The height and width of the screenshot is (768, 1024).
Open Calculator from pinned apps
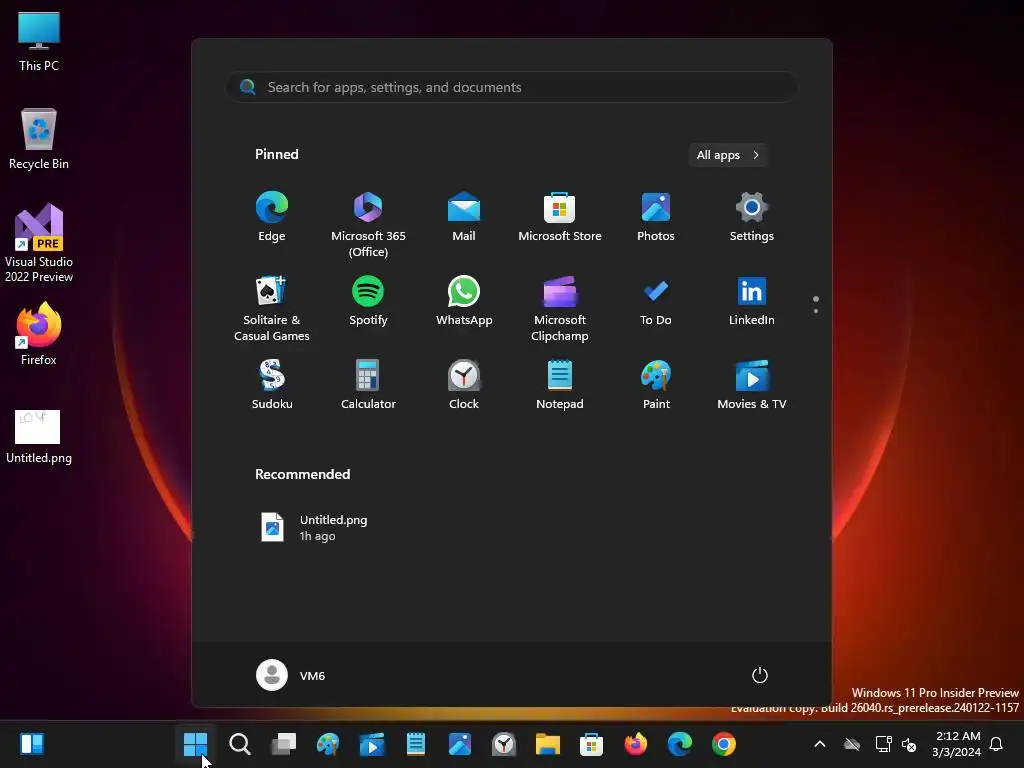[368, 385]
